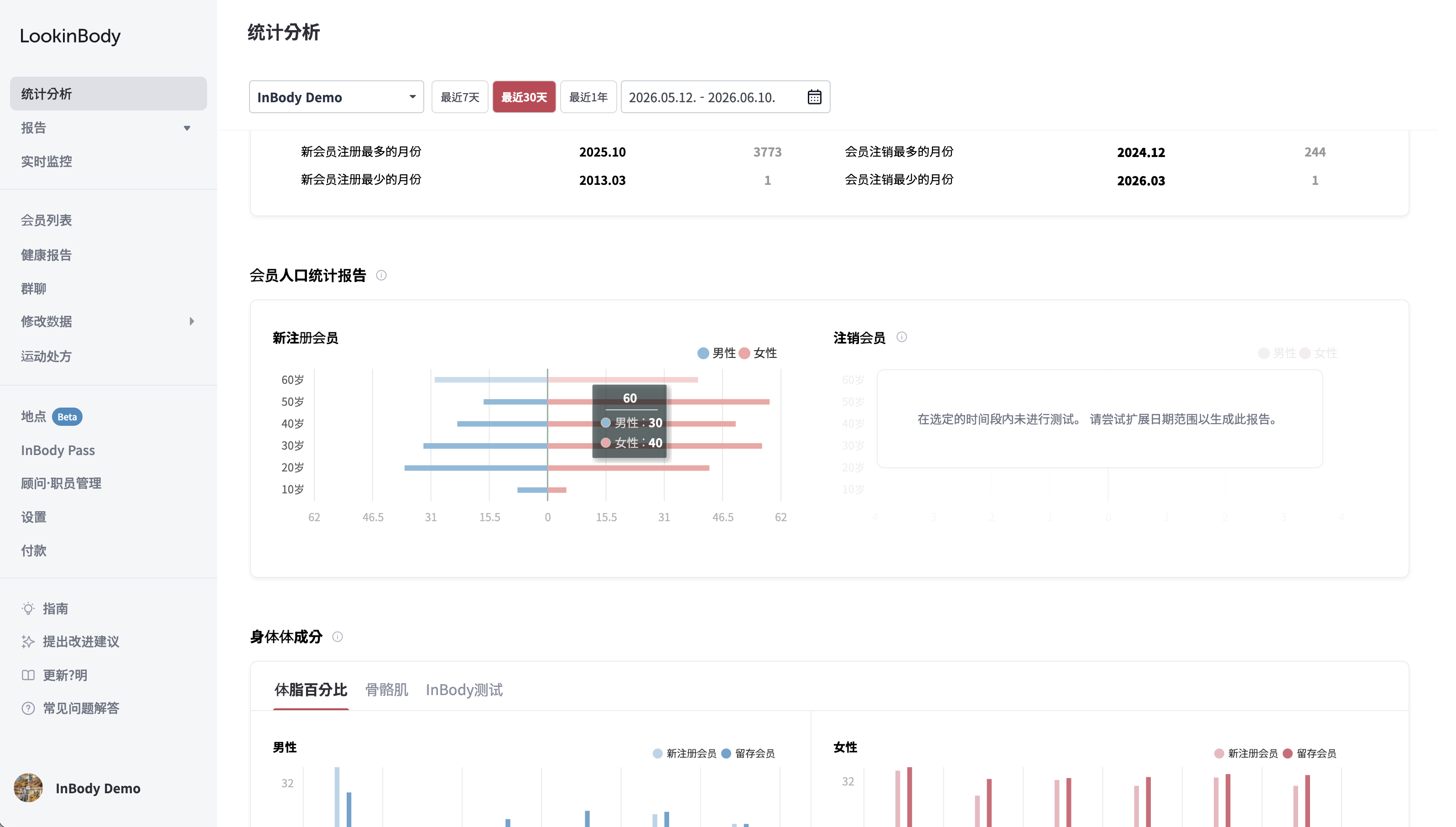The image size is (1456, 827).
Task: Switch to the 骨骼肌 tab
Action: click(386, 690)
